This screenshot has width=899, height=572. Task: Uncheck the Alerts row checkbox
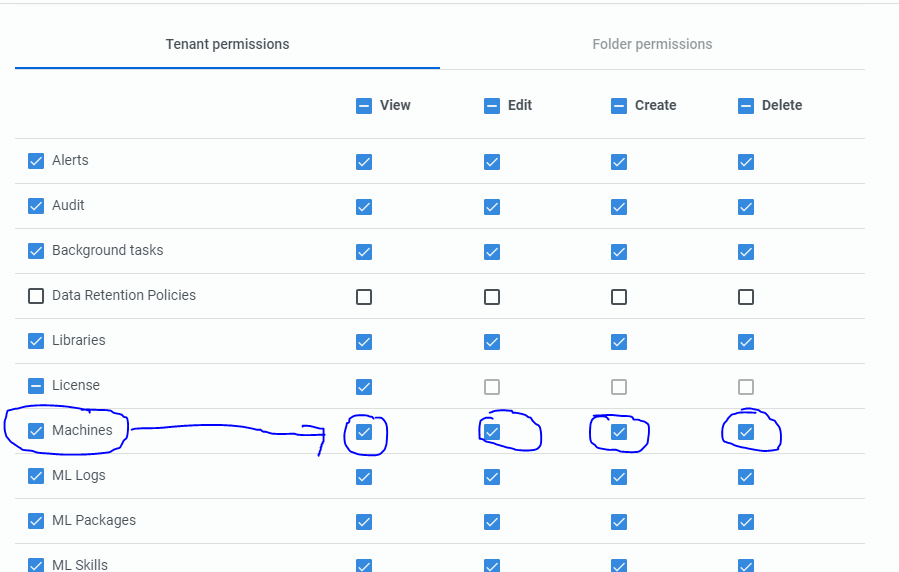click(x=36, y=161)
